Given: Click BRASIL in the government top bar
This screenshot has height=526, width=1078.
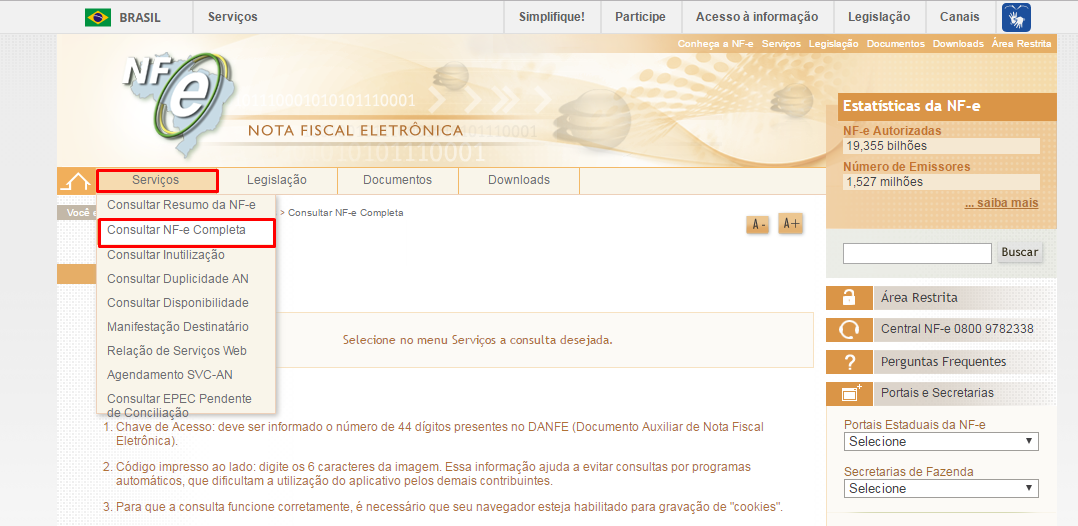Looking at the screenshot, I should (x=140, y=18).
